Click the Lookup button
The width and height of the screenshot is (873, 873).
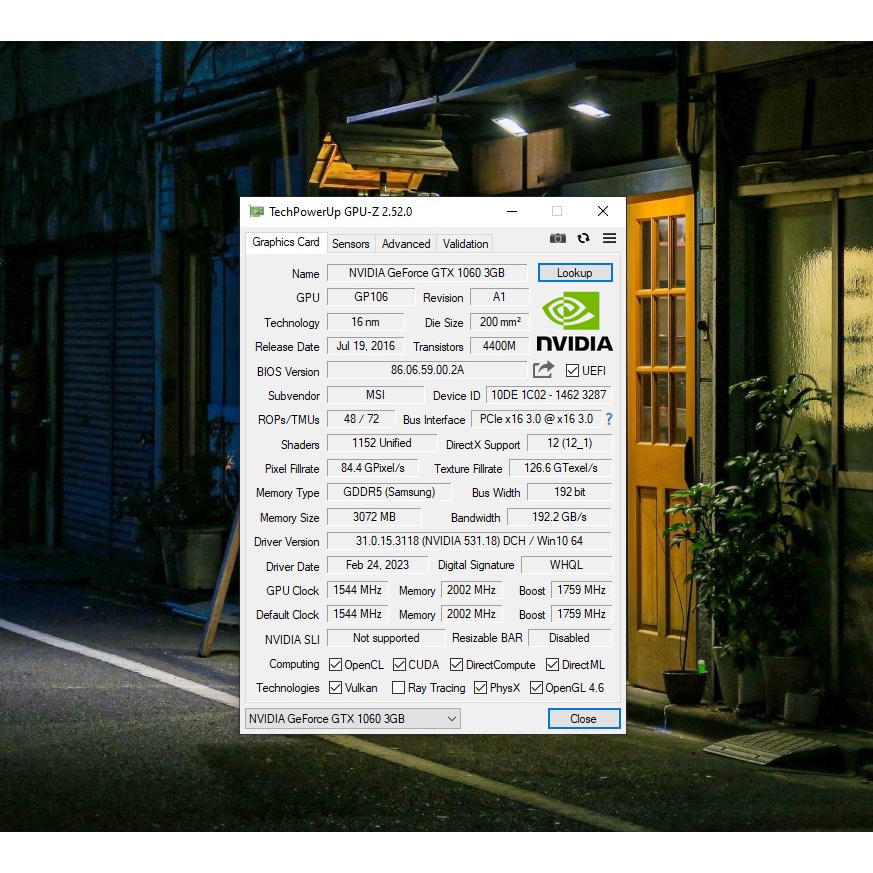click(575, 273)
